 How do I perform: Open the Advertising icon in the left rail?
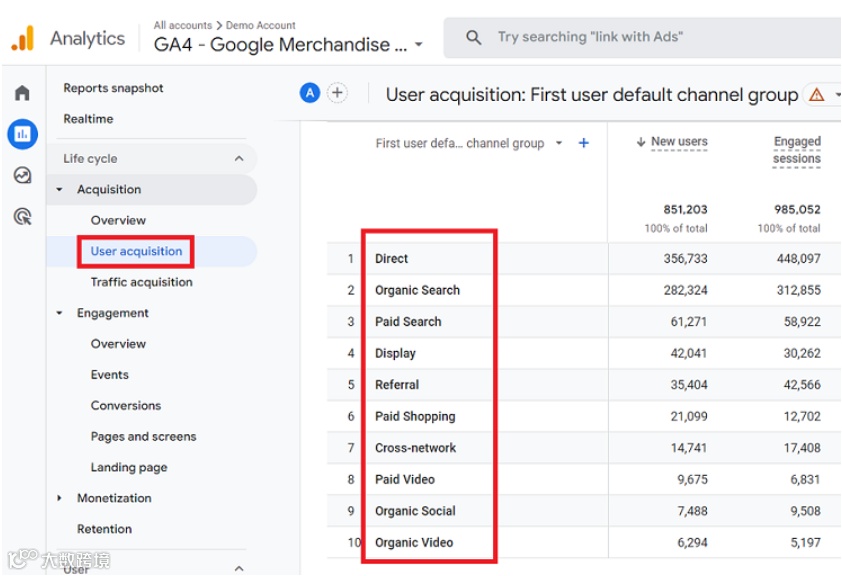22,216
